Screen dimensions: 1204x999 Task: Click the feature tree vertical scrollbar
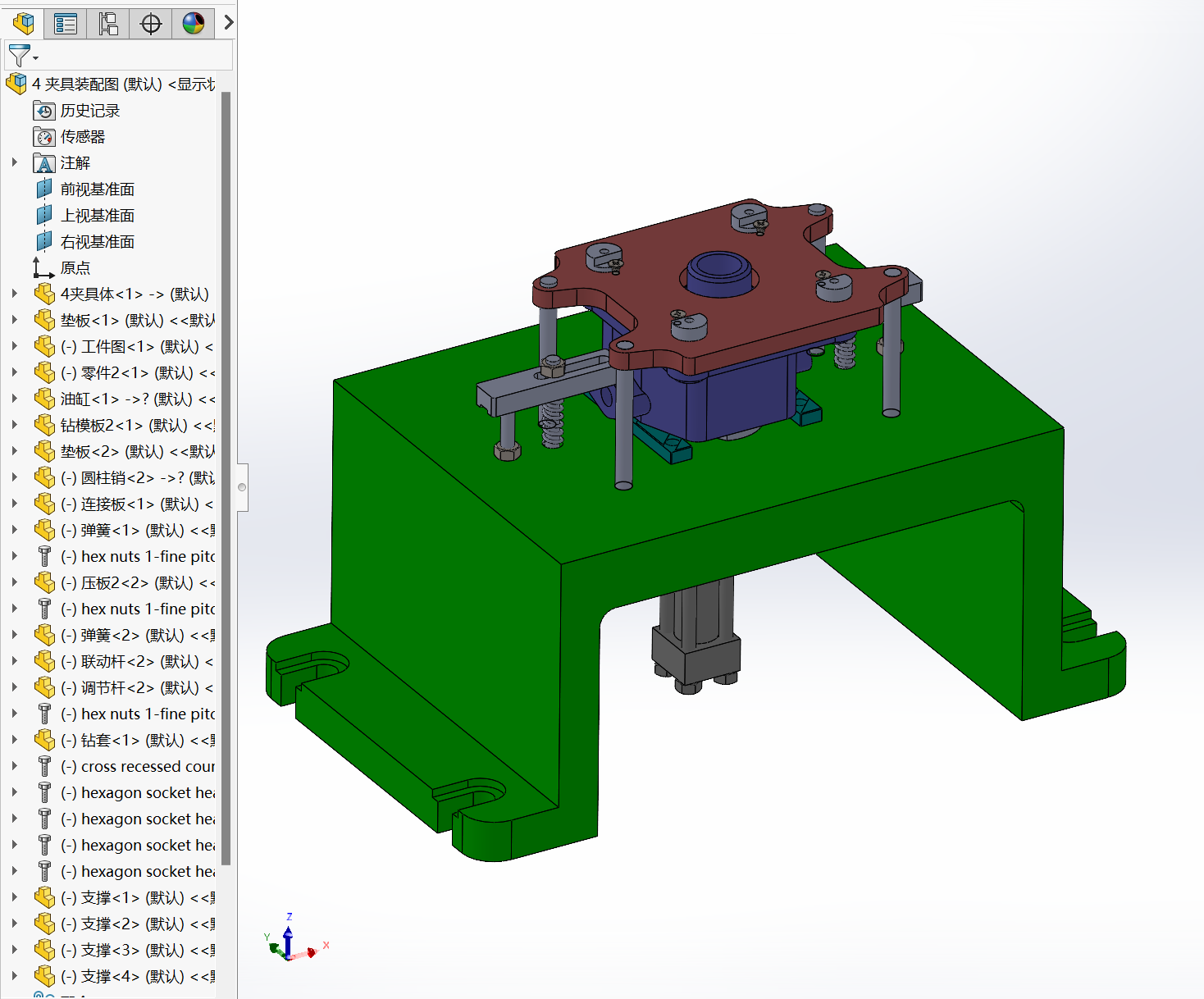click(x=226, y=476)
